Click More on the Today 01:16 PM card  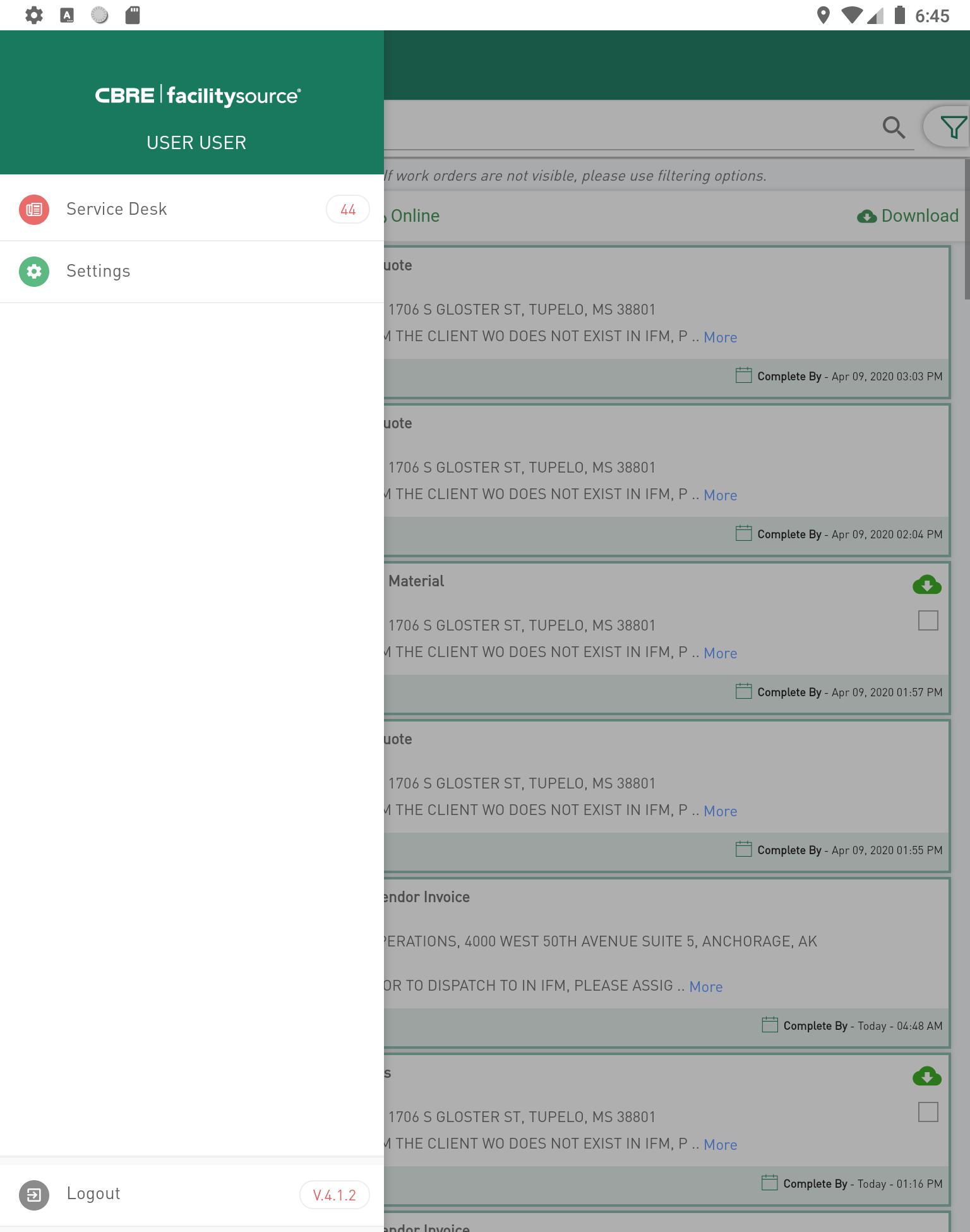[721, 1145]
